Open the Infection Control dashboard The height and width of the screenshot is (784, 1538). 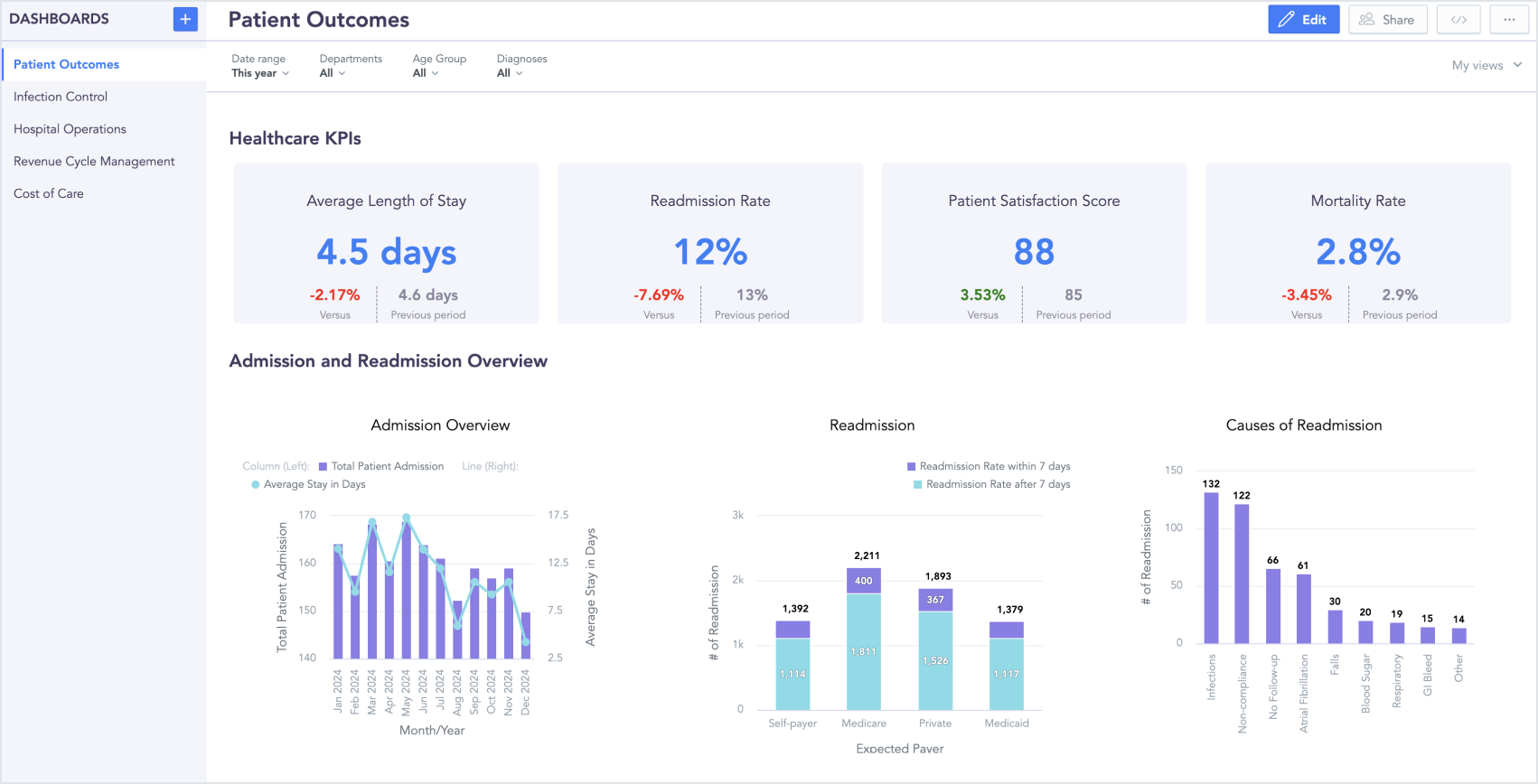61,97
